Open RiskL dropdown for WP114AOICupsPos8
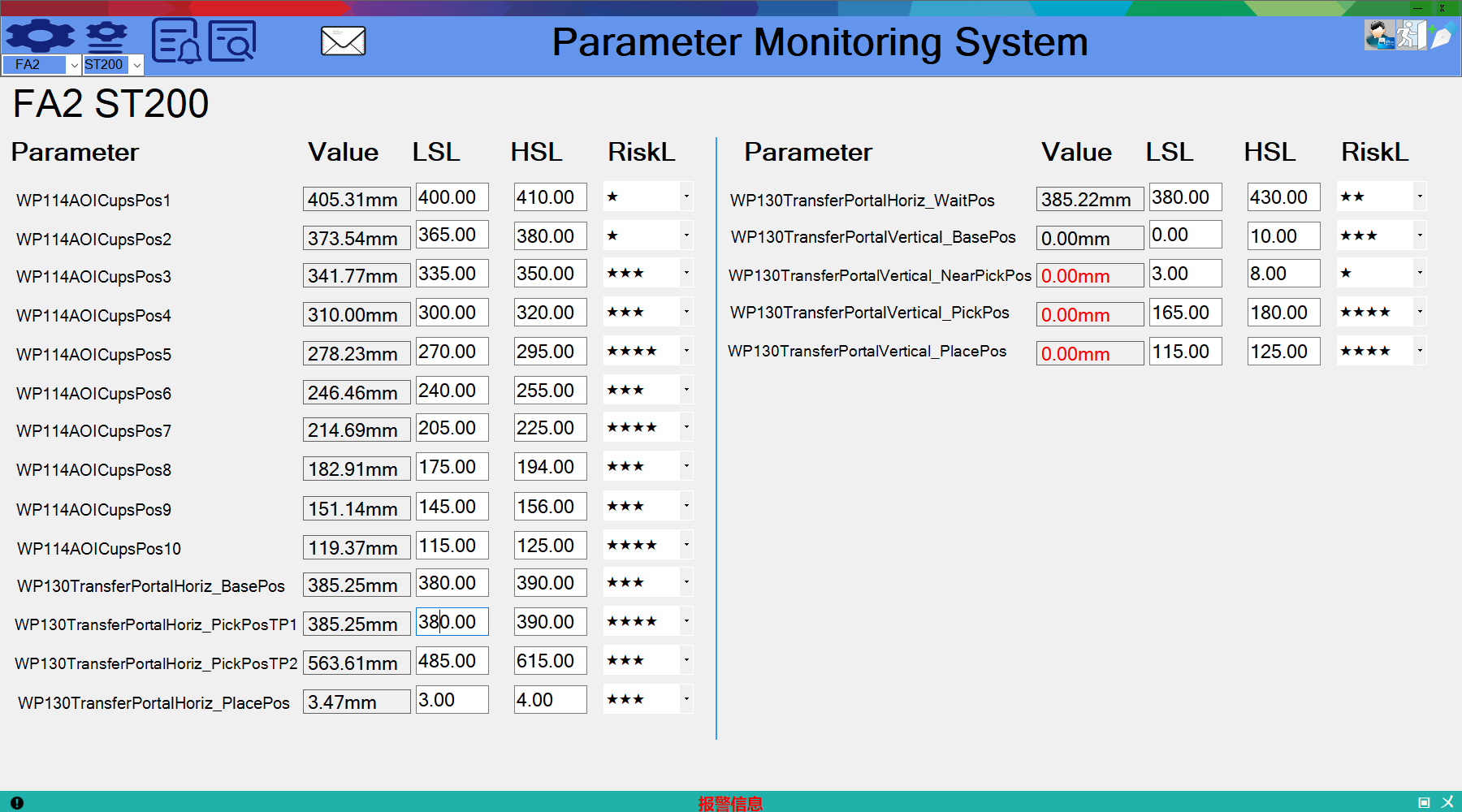The image size is (1462, 812). [x=686, y=466]
